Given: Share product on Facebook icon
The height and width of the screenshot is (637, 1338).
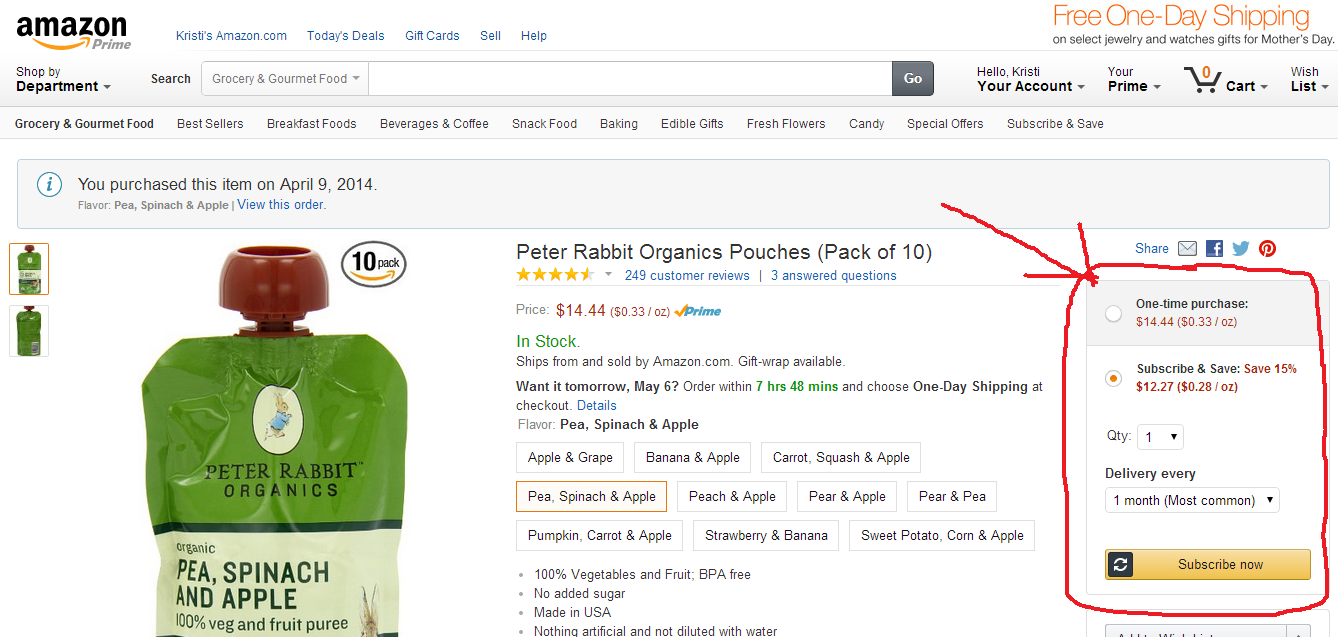Looking at the screenshot, I should tap(1214, 249).
